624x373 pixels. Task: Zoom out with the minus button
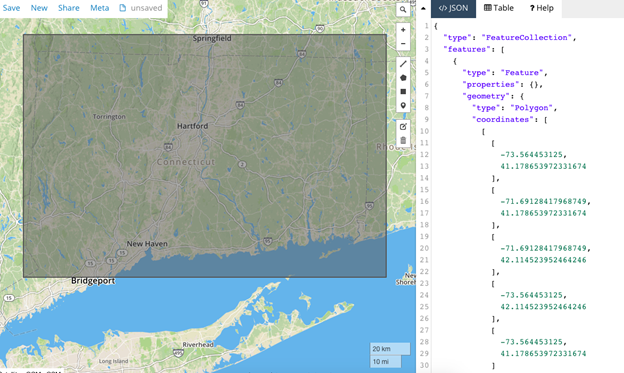[x=403, y=43]
